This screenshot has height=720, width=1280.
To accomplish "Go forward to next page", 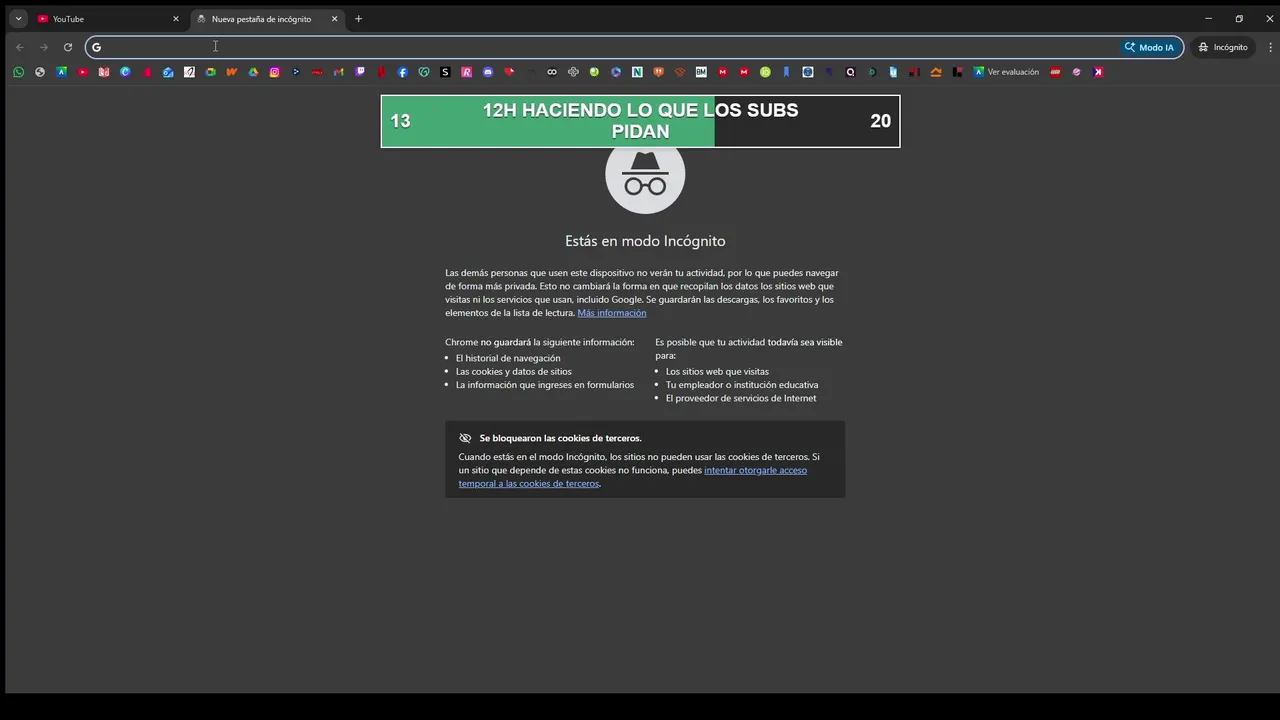I will [43, 47].
